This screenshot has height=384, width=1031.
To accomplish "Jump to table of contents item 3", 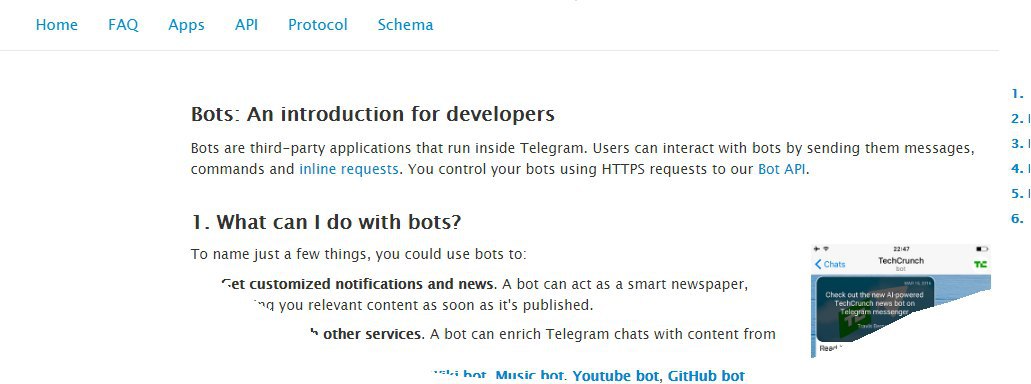I will pos(1020,144).
